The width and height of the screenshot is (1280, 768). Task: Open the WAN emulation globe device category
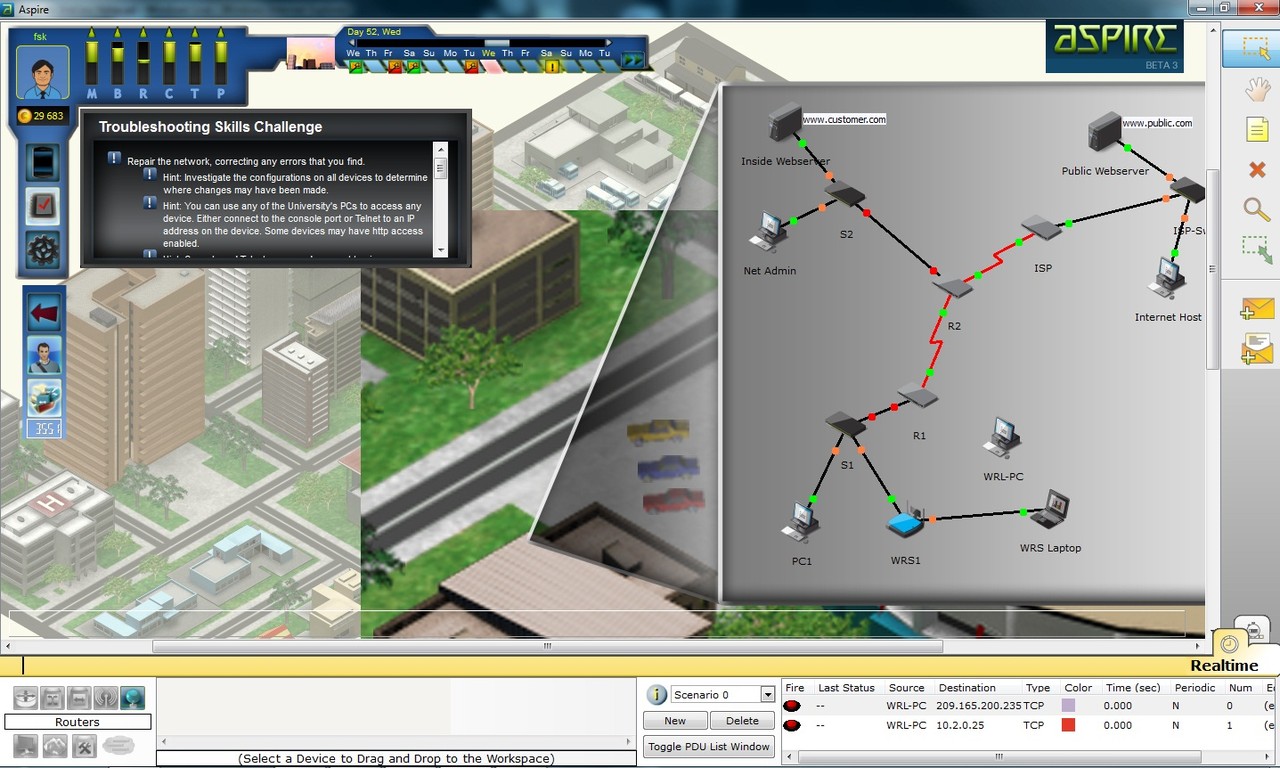[133, 697]
